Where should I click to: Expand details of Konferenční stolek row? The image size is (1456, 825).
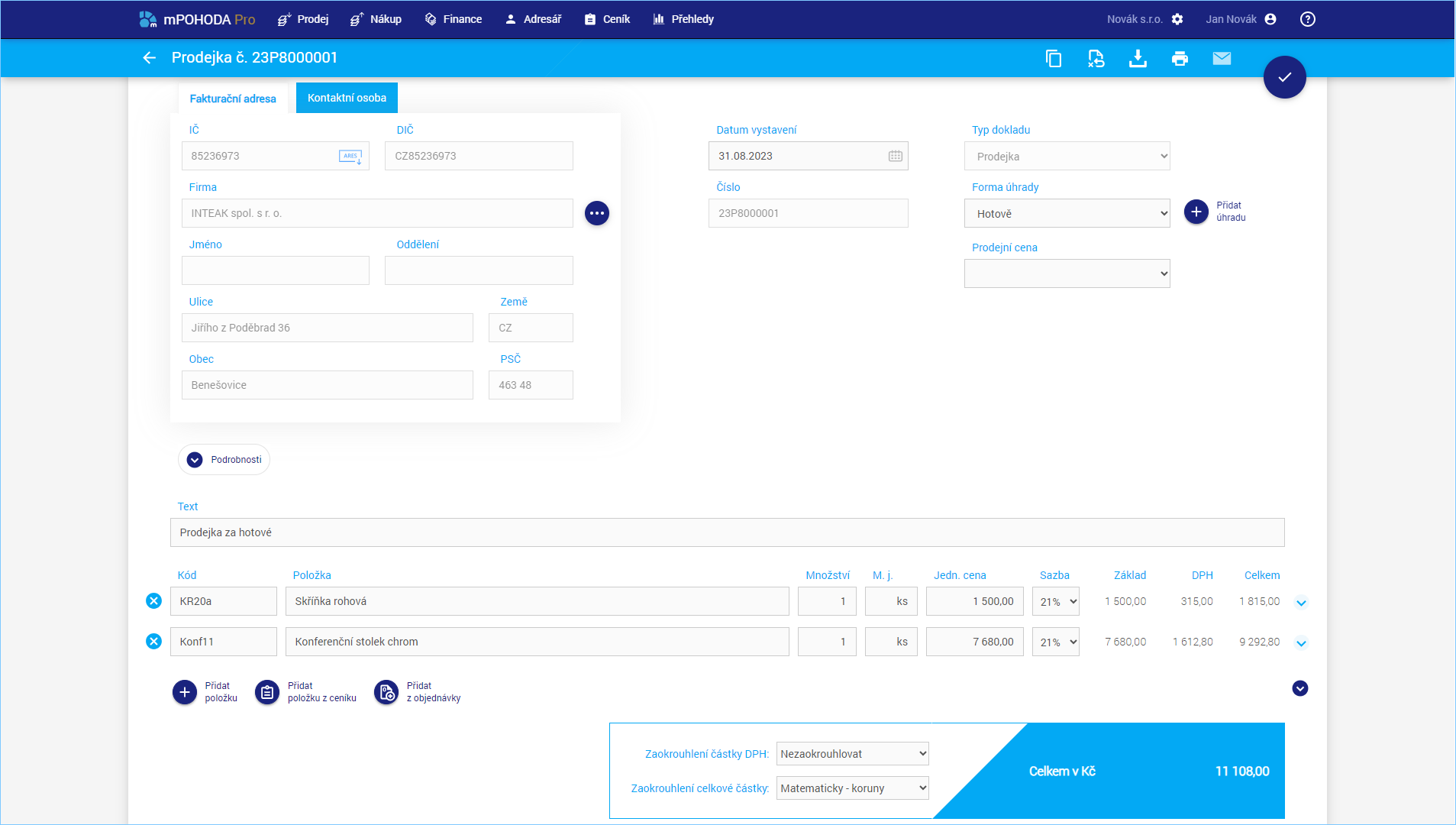coord(1301,643)
